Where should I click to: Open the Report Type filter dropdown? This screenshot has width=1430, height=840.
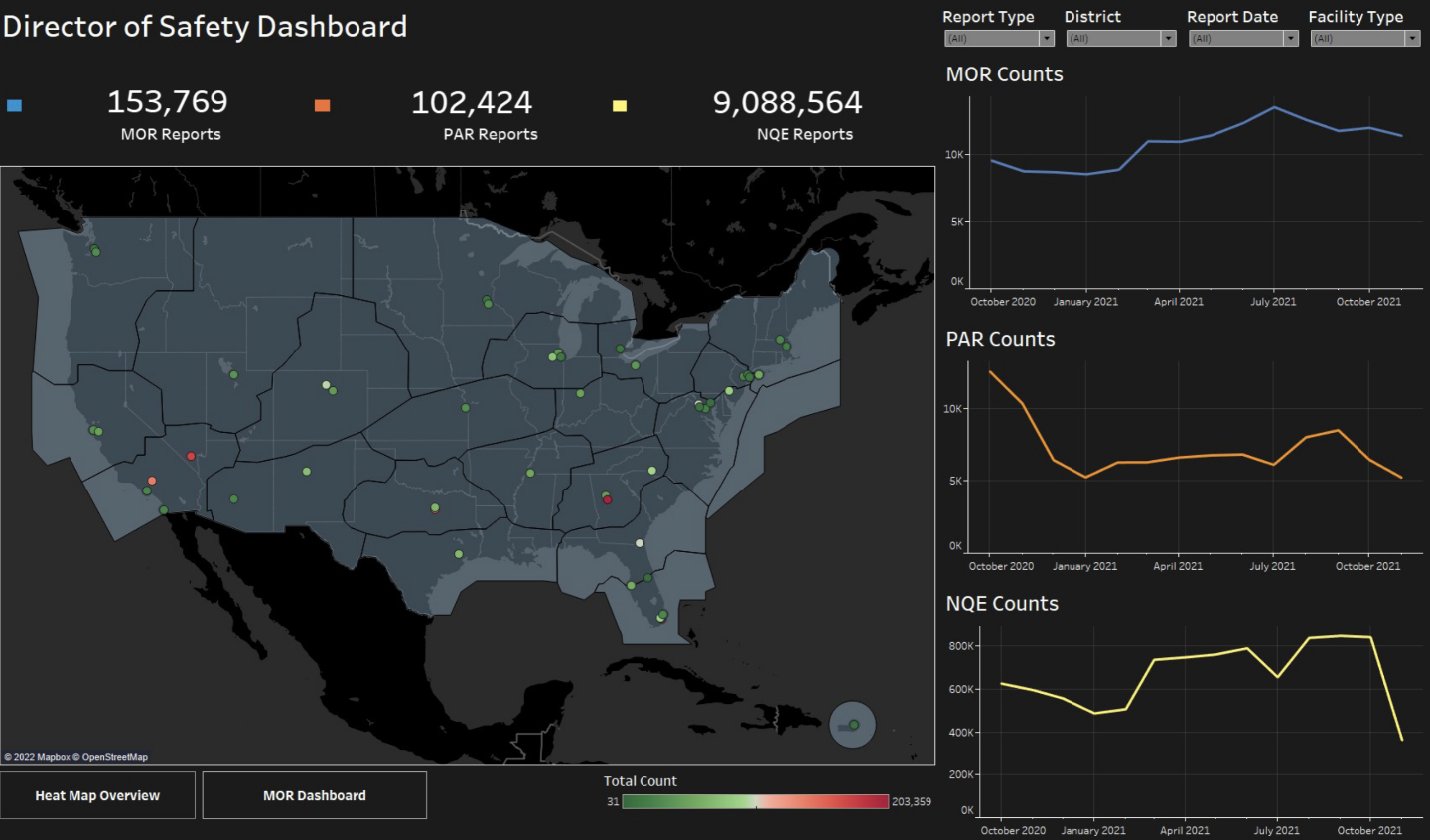[1047, 39]
